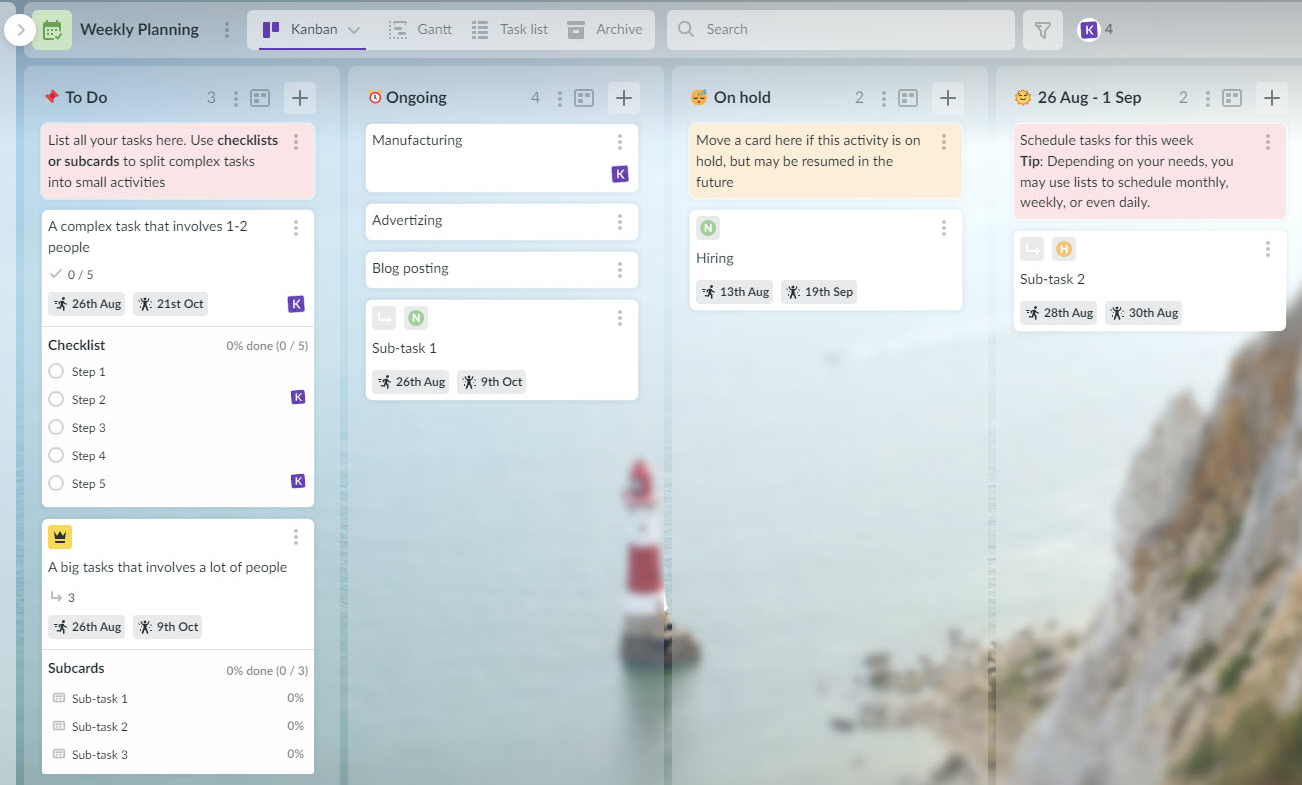Viewport: 1302px width, 785px height.
Task: Click the calendar icon next to Weekly Planning
Action: click(x=51, y=29)
